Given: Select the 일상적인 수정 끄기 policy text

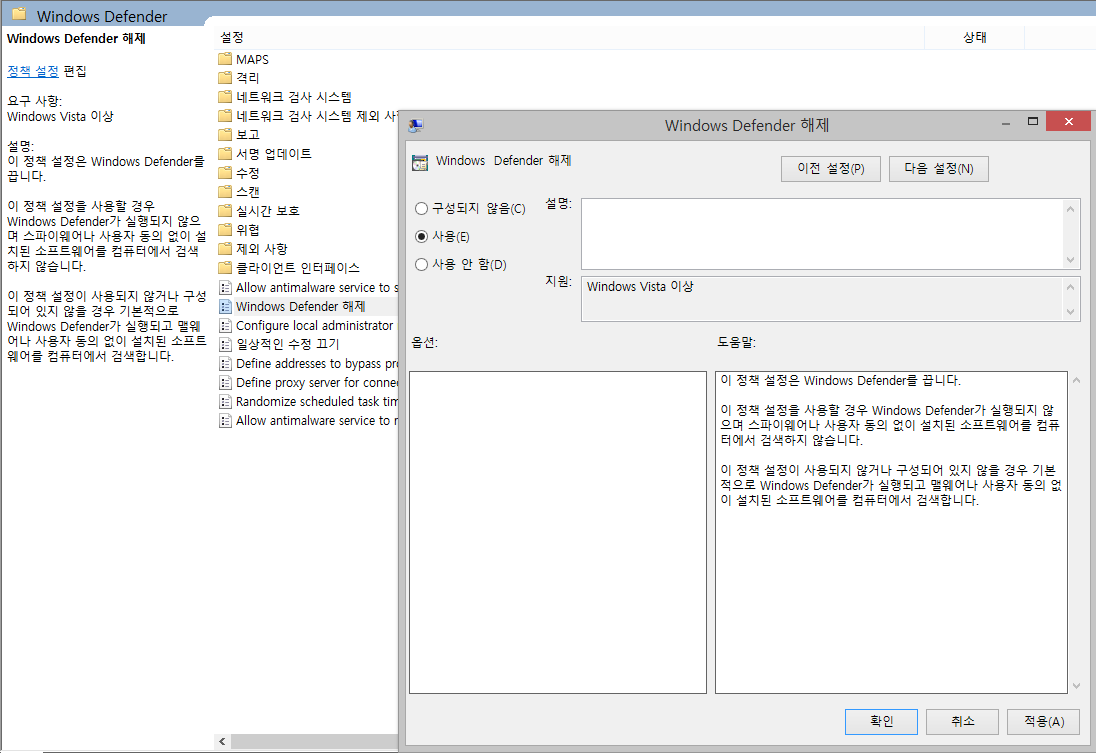Looking at the screenshot, I should click(287, 344).
